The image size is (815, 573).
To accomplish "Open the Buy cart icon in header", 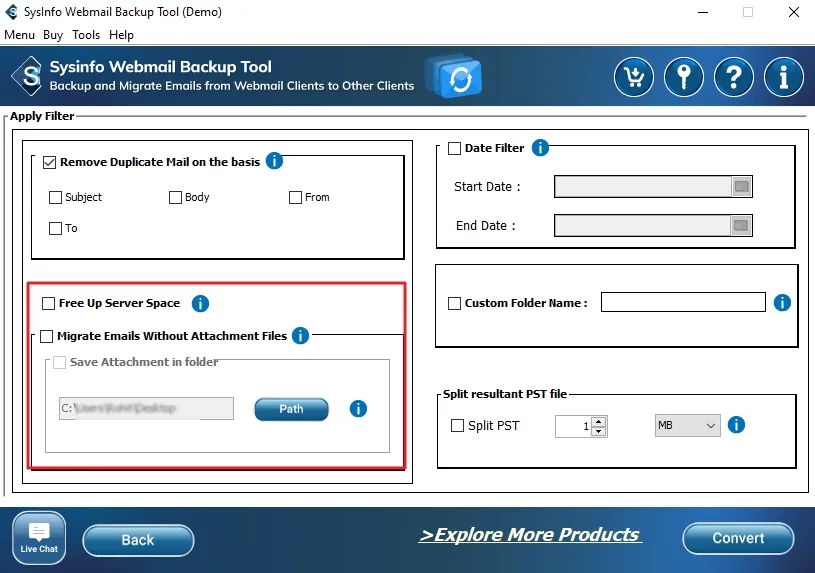I will click(x=634, y=77).
